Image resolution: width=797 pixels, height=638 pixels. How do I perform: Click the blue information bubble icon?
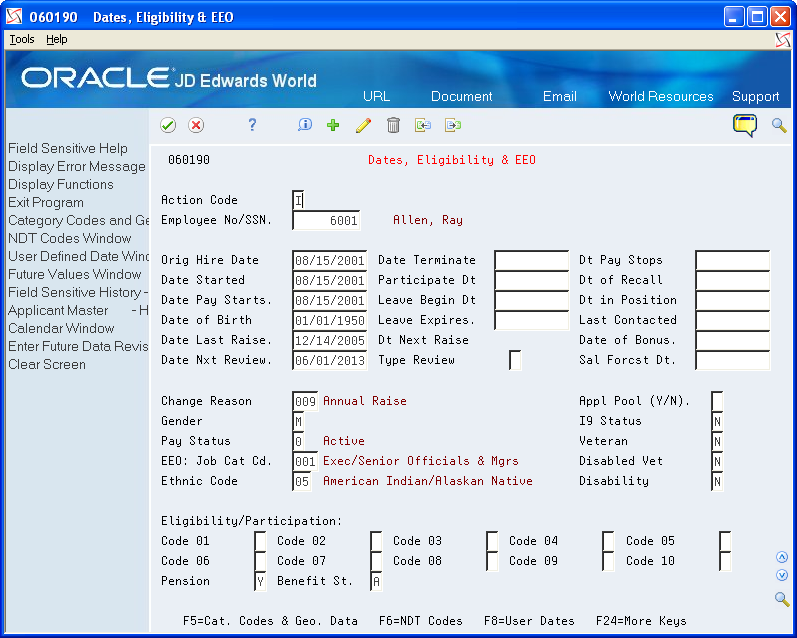click(x=305, y=125)
